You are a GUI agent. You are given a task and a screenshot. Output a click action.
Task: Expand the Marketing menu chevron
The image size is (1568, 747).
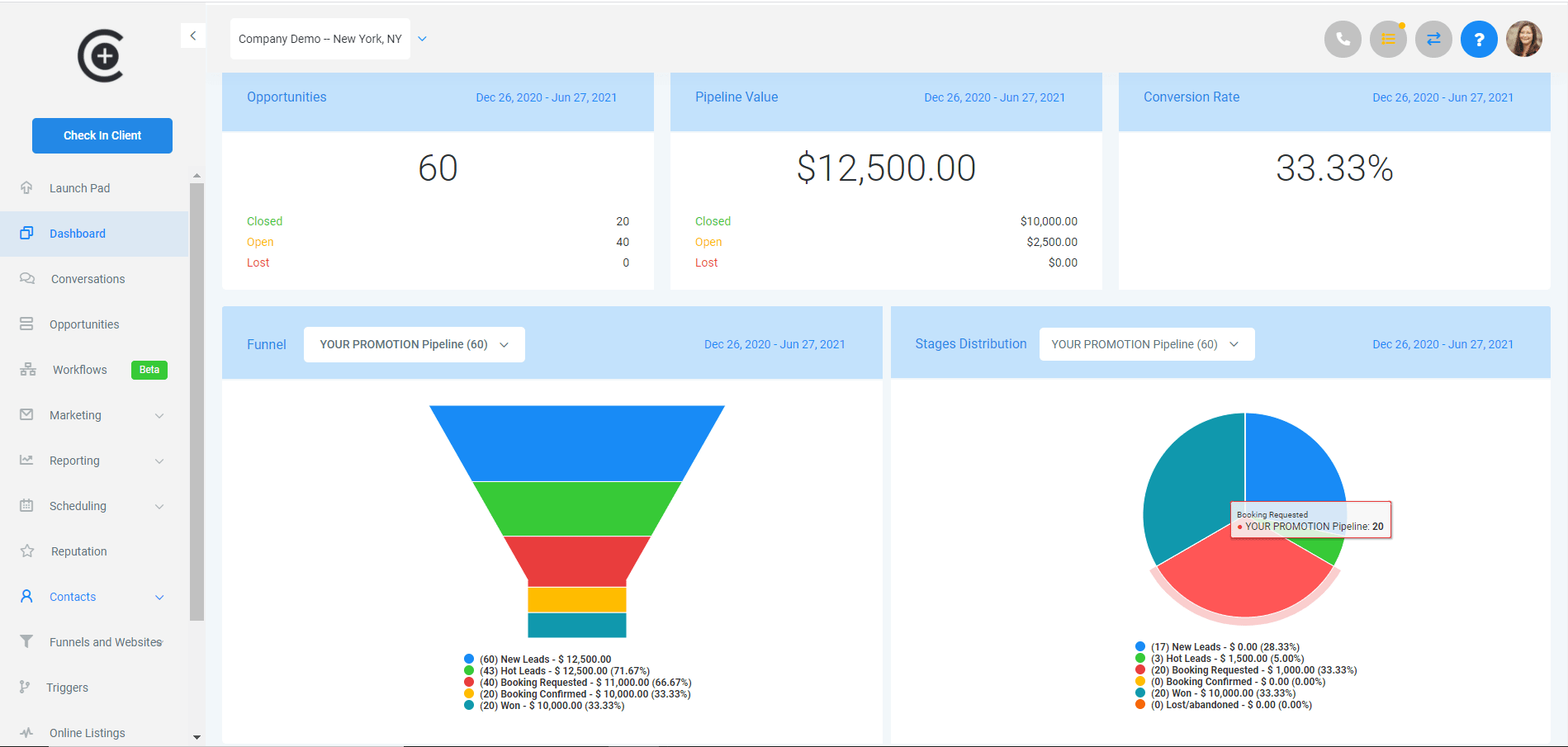tap(159, 415)
